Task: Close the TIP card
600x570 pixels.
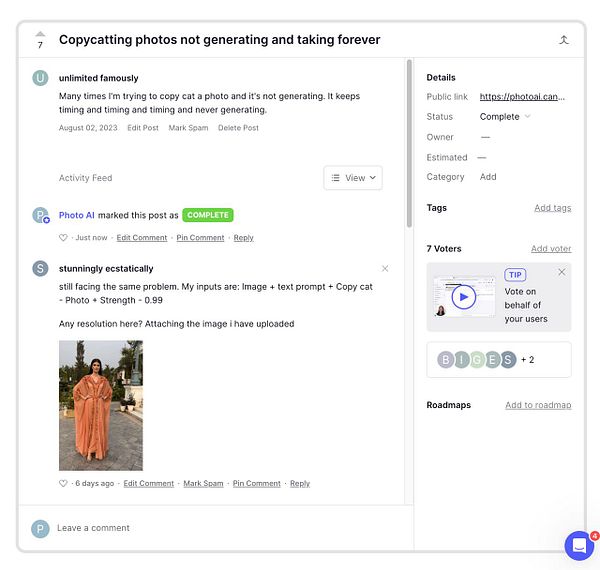Action: coord(561,272)
